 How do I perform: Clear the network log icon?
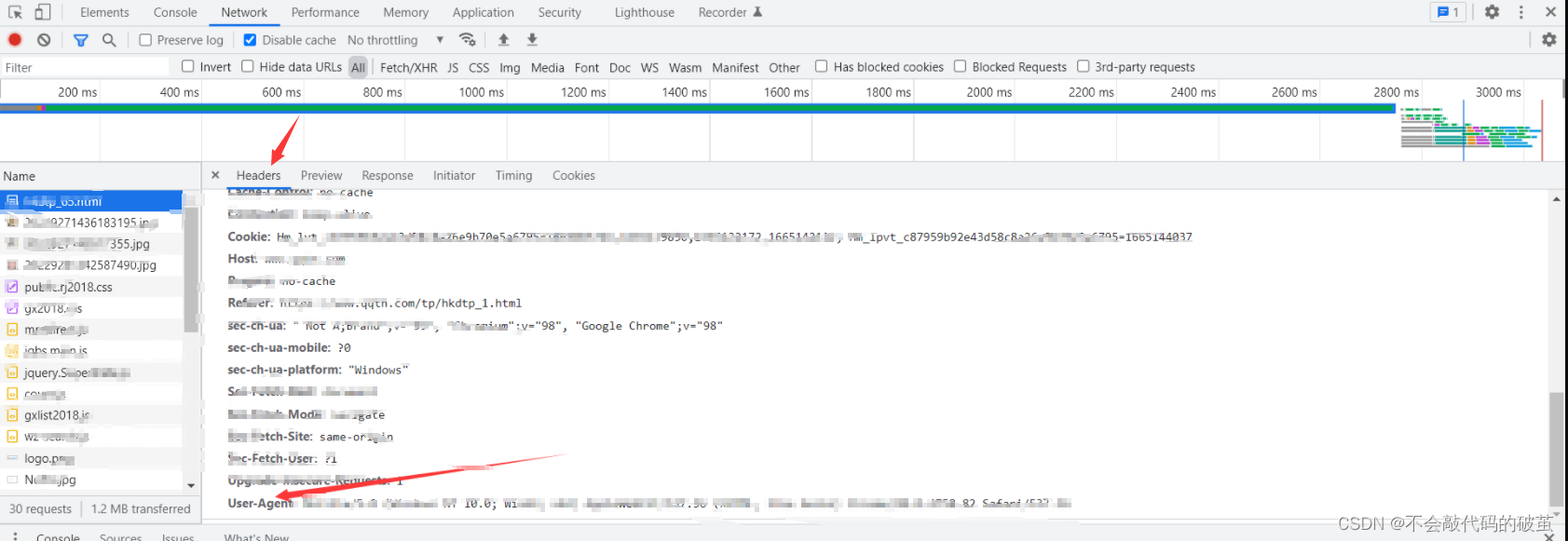(x=44, y=40)
